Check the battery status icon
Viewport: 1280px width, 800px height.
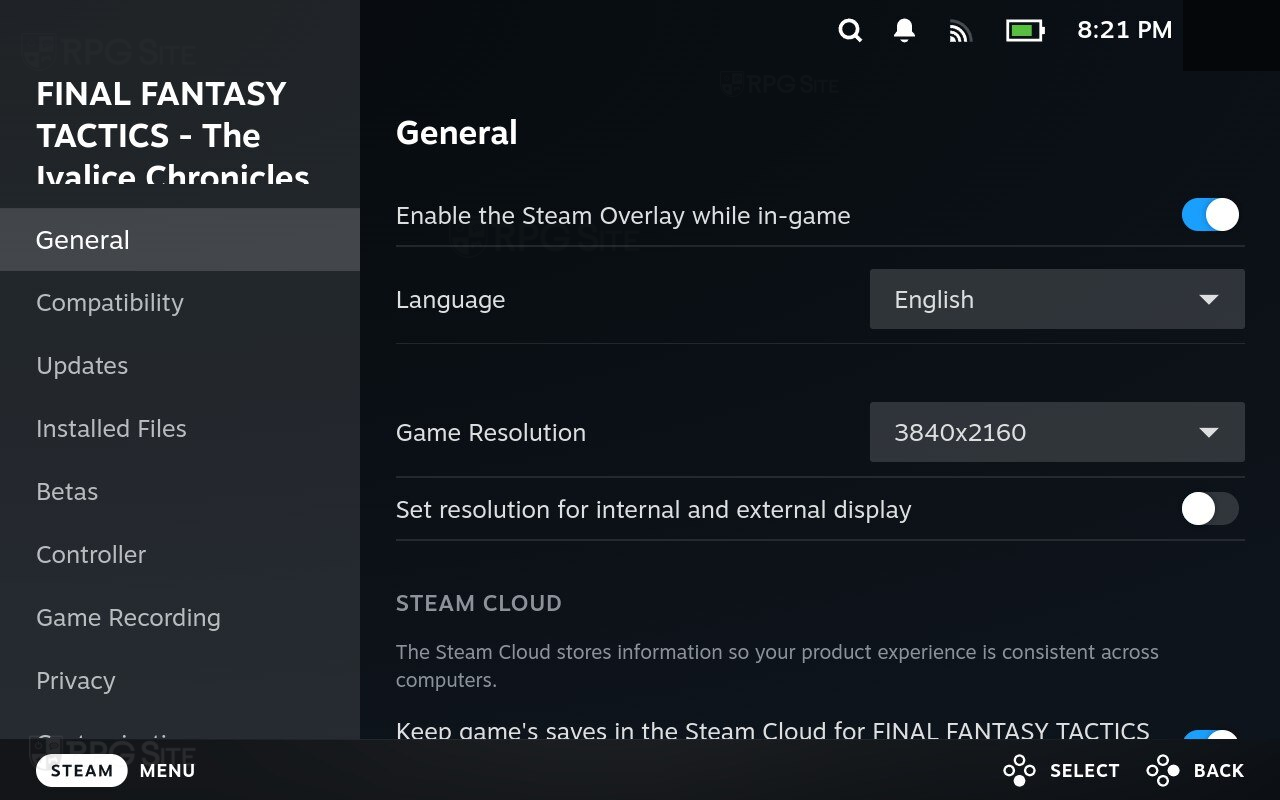tap(1025, 31)
